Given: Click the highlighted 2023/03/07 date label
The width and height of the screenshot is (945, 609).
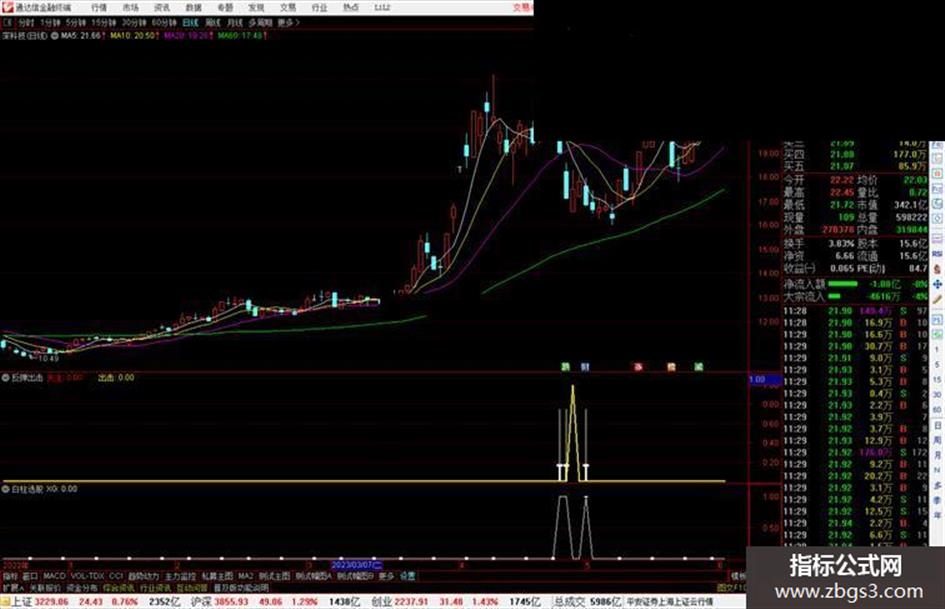Looking at the screenshot, I should tap(357, 565).
